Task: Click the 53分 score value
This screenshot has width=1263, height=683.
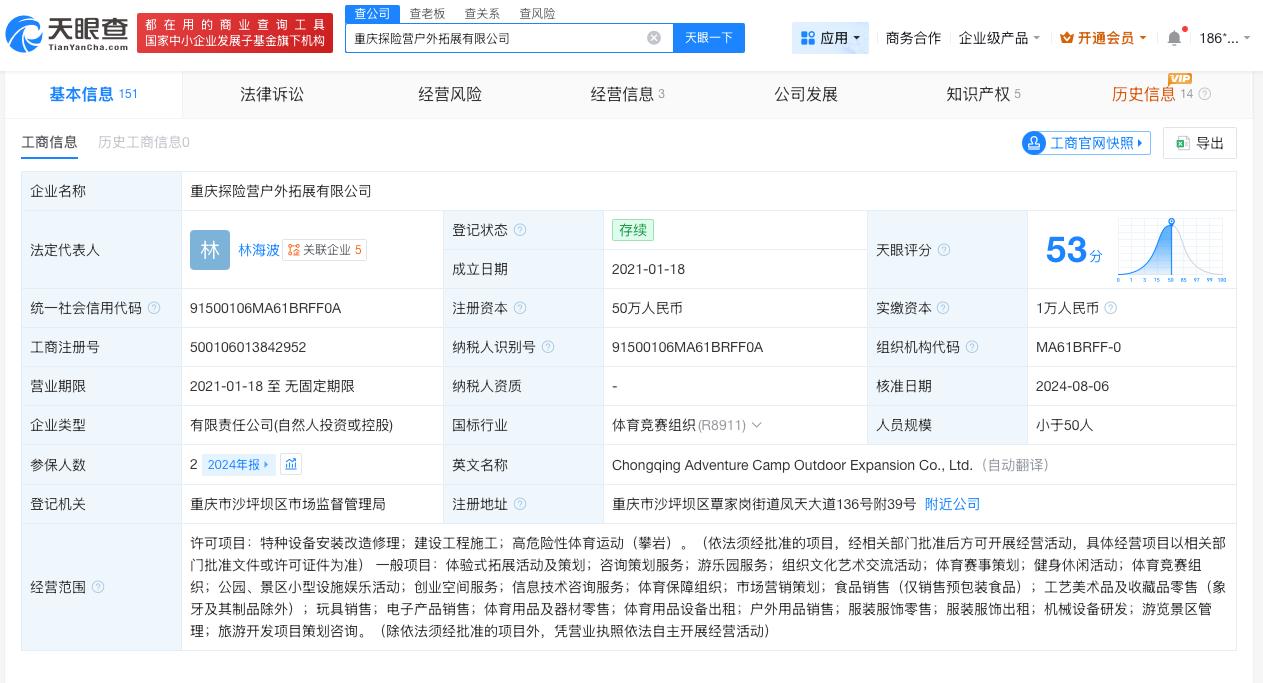Action: click(x=1074, y=250)
